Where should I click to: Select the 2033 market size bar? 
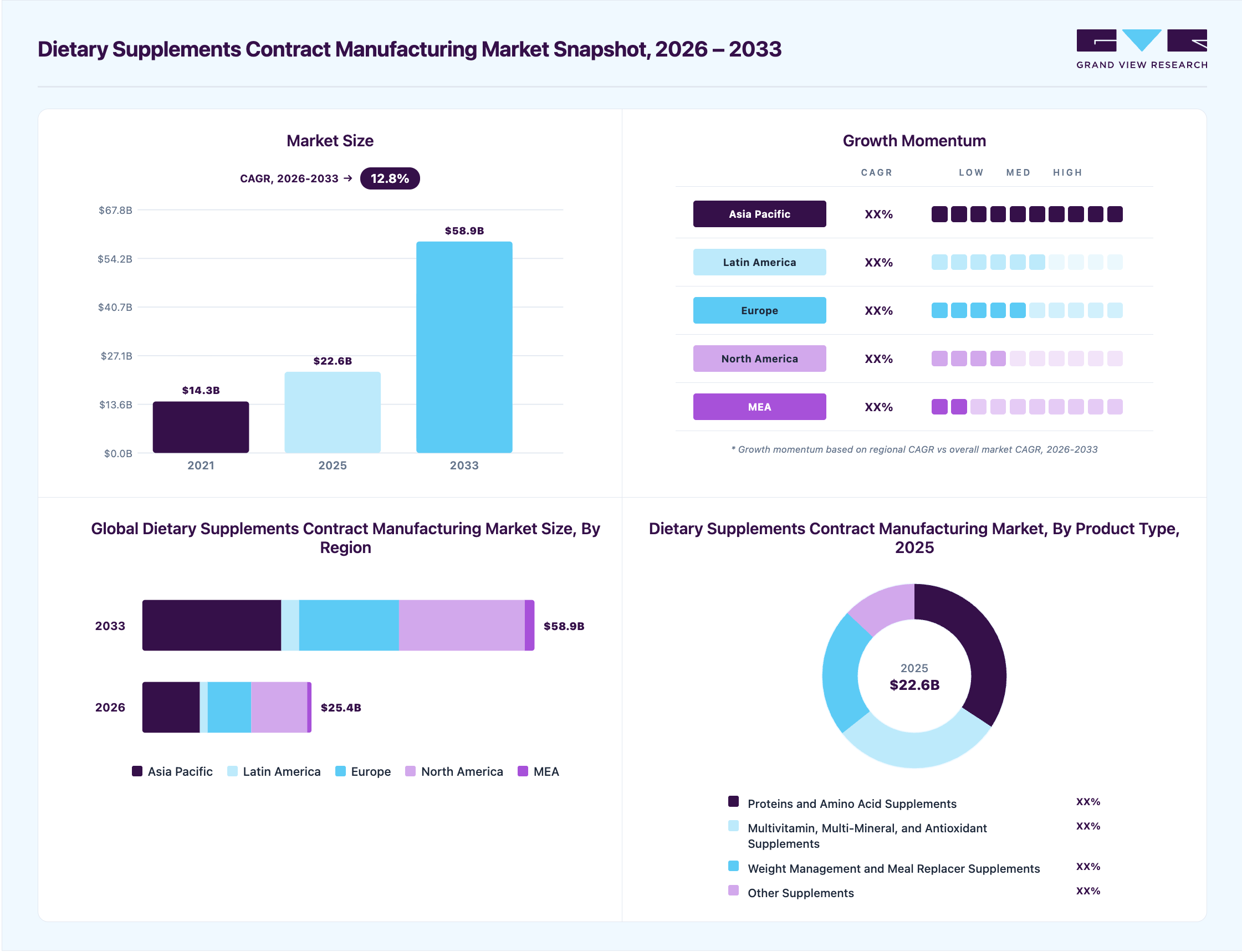click(x=464, y=347)
